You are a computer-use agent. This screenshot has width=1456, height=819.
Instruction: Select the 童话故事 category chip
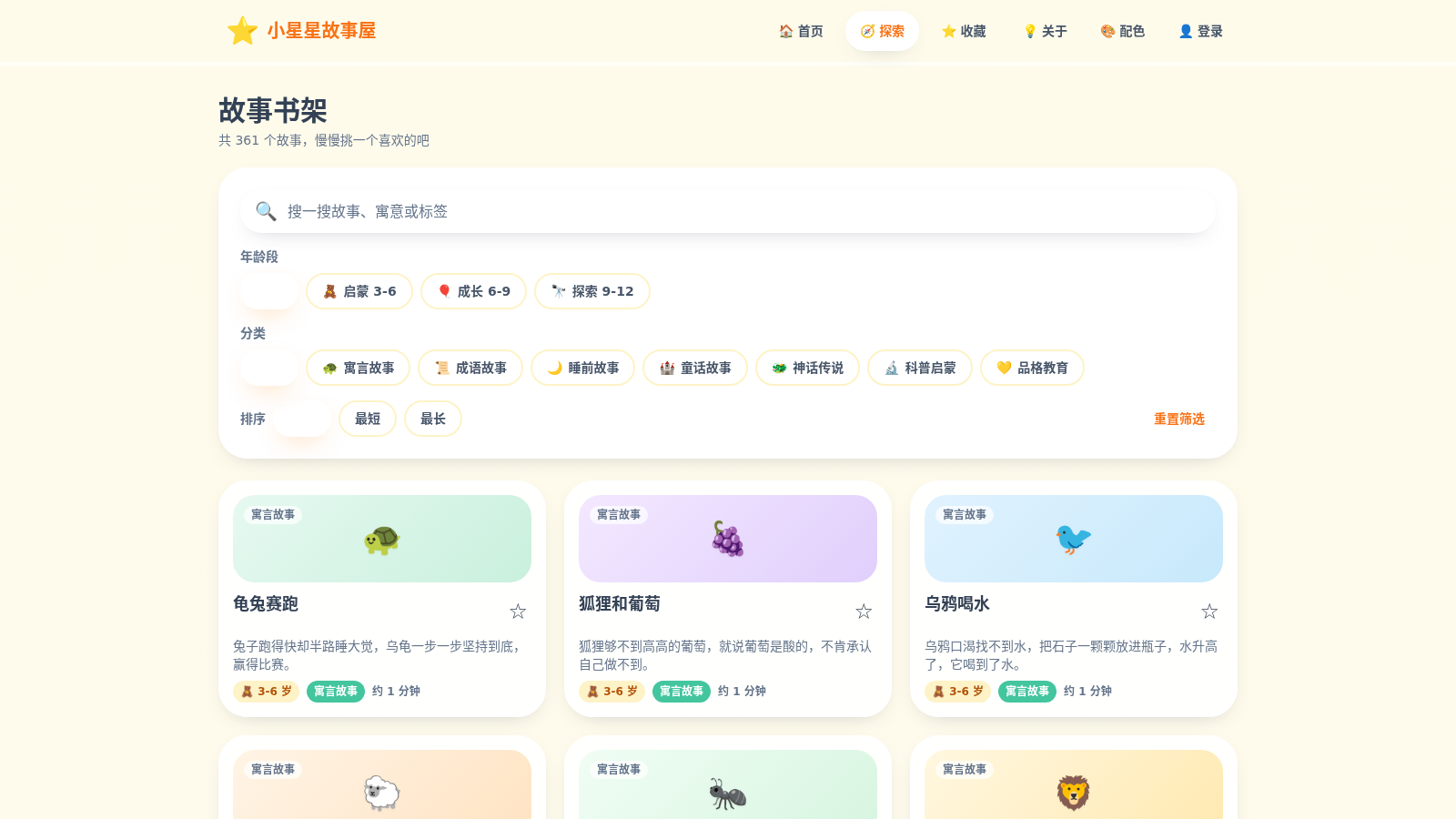(695, 368)
